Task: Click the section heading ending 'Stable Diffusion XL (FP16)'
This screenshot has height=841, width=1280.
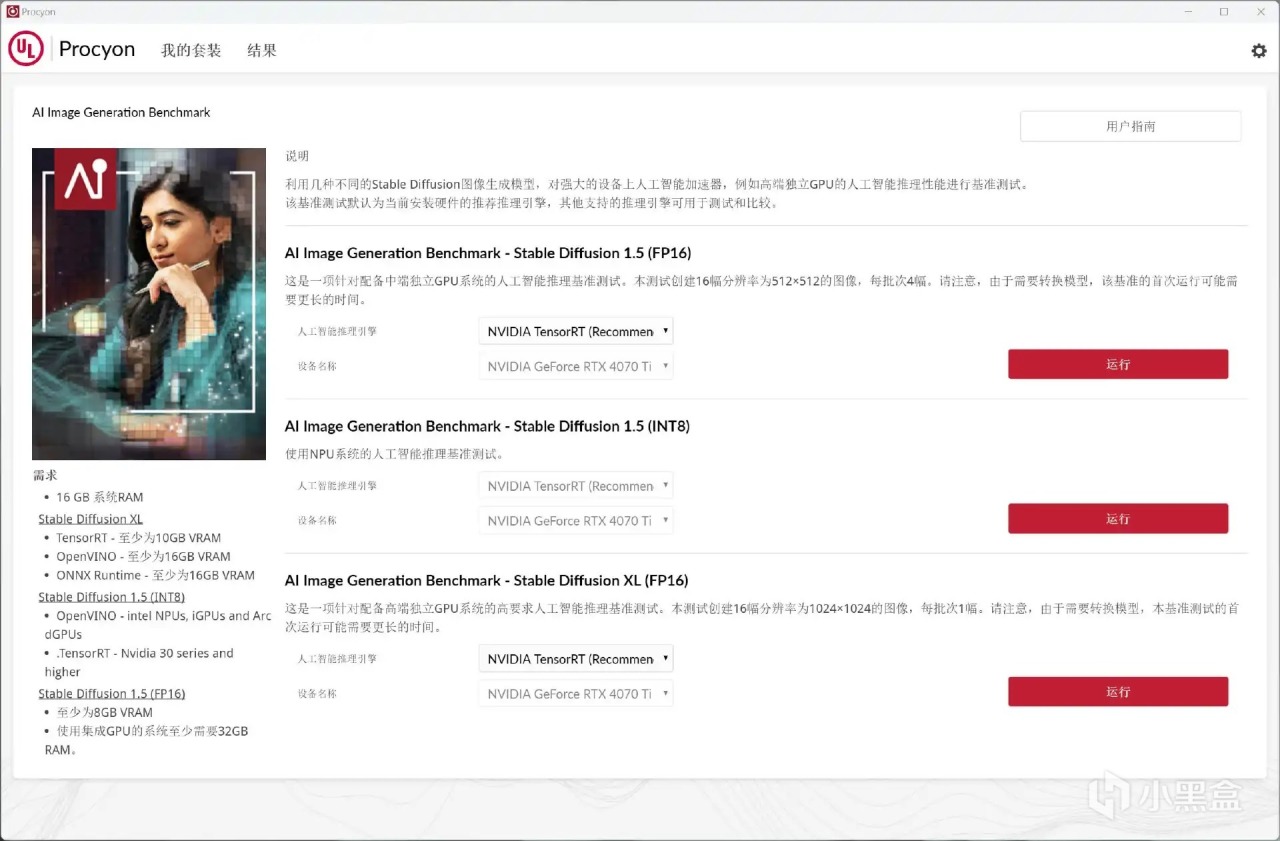Action: pyautogui.click(x=486, y=580)
